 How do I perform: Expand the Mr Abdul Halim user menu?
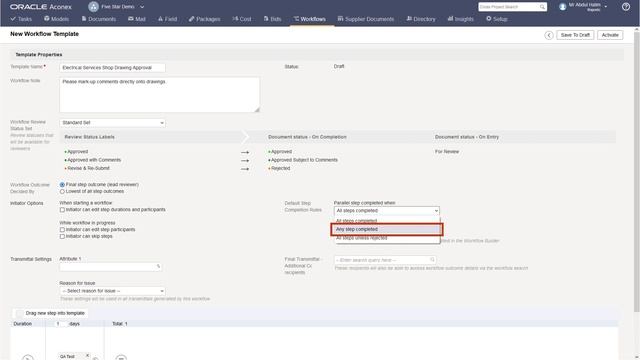(606, 7)
